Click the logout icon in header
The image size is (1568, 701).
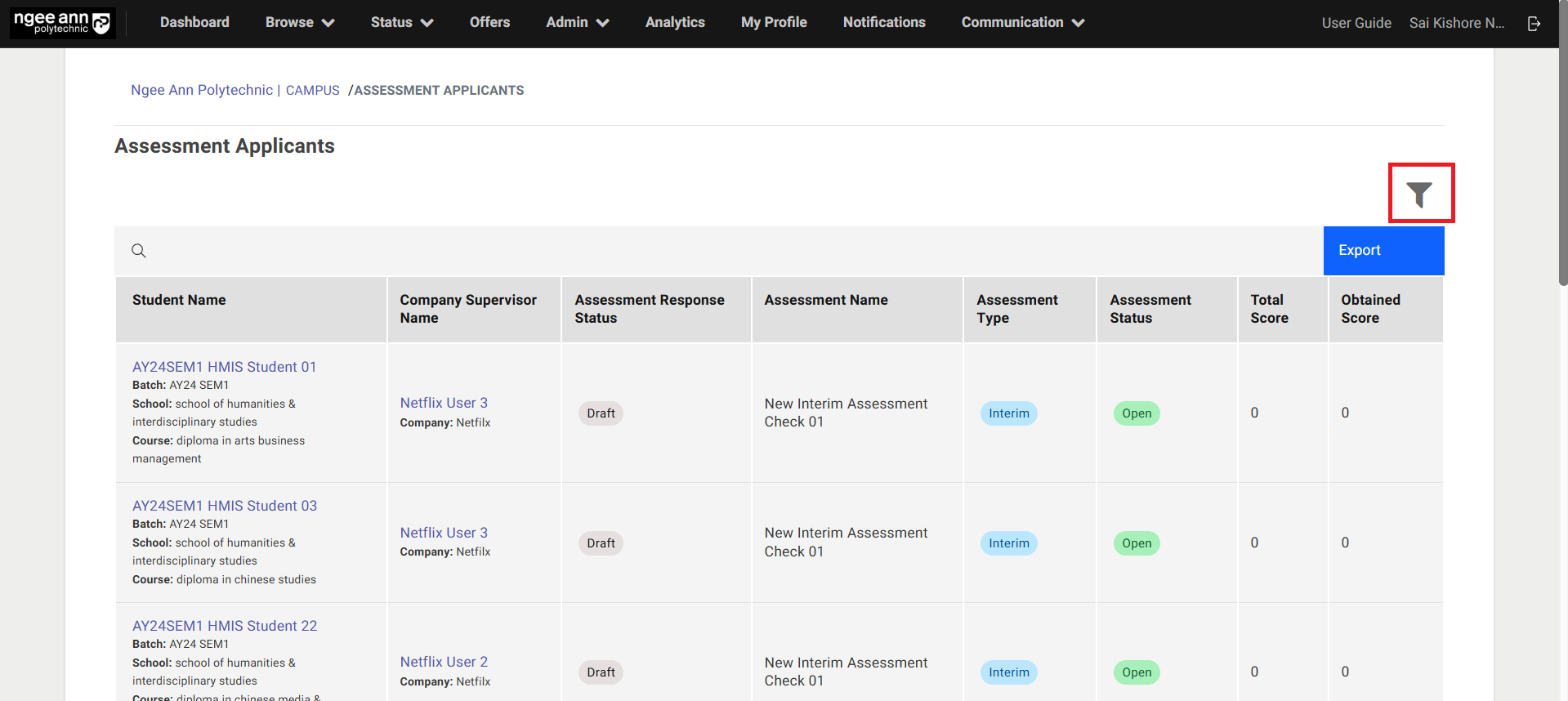[1534, 24]
